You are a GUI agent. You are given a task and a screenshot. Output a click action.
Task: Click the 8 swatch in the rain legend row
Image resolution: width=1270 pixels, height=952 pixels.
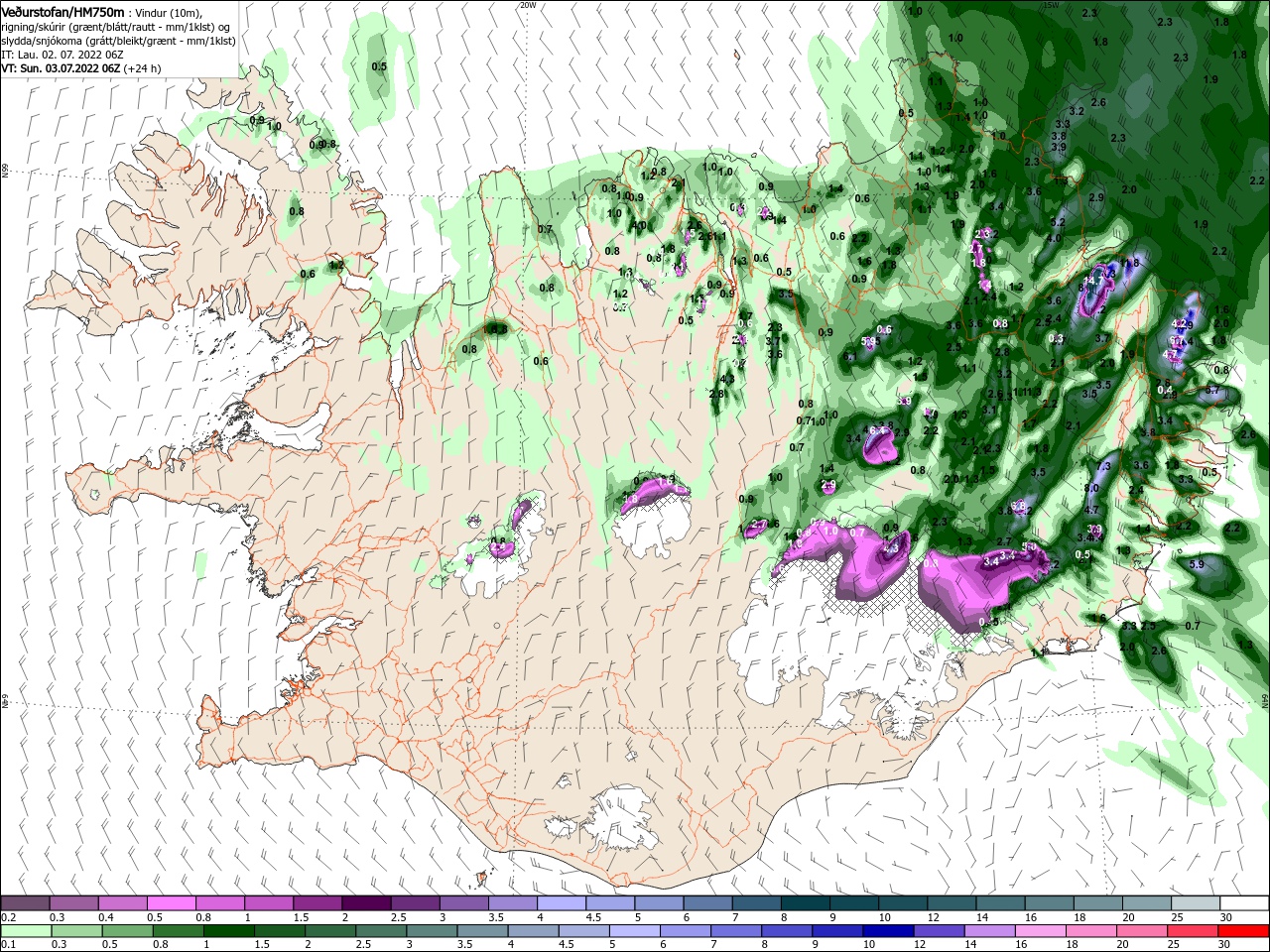pyautogui.click(x=787, y=931)
